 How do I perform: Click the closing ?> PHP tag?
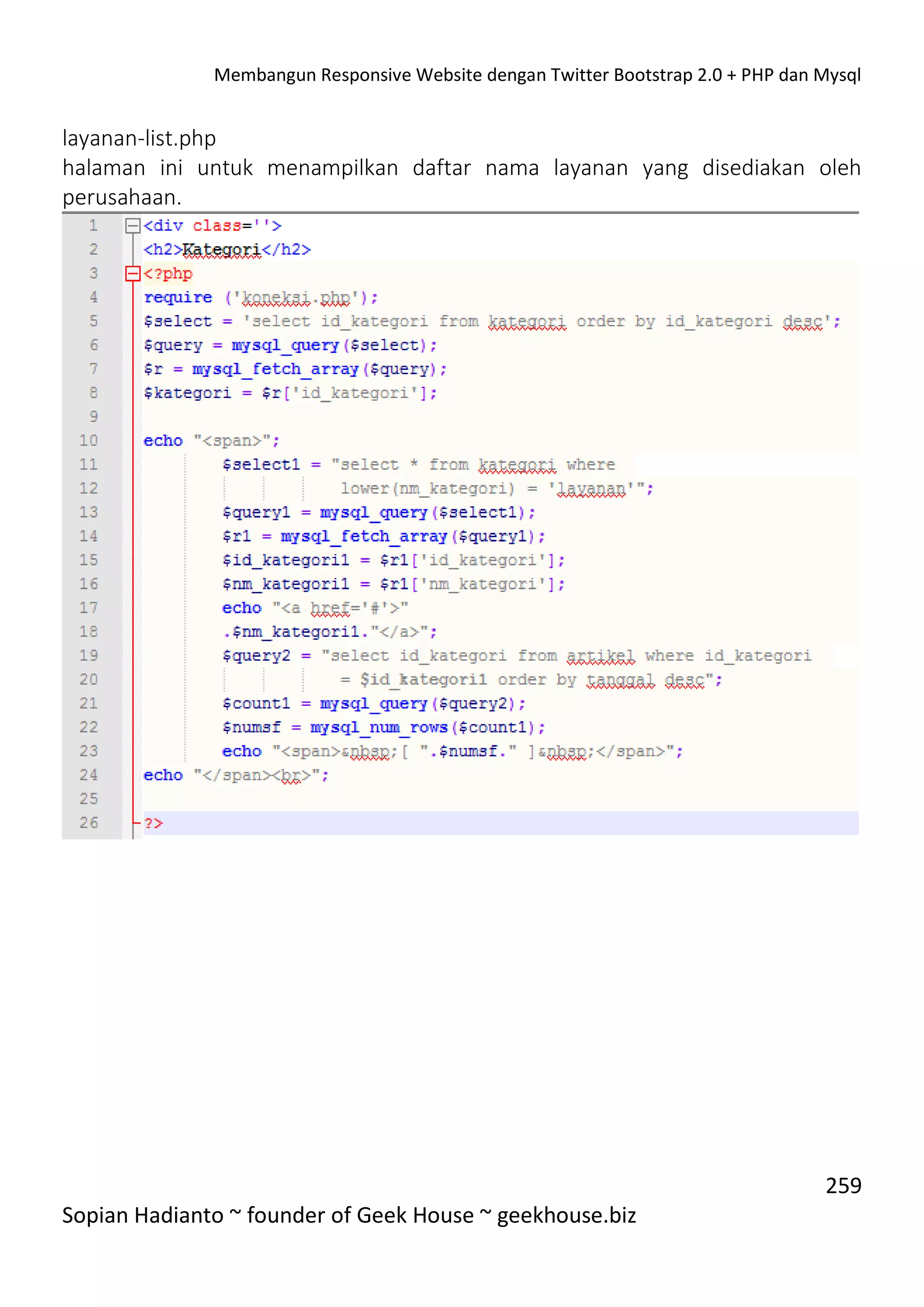click(x=153, y=823)
